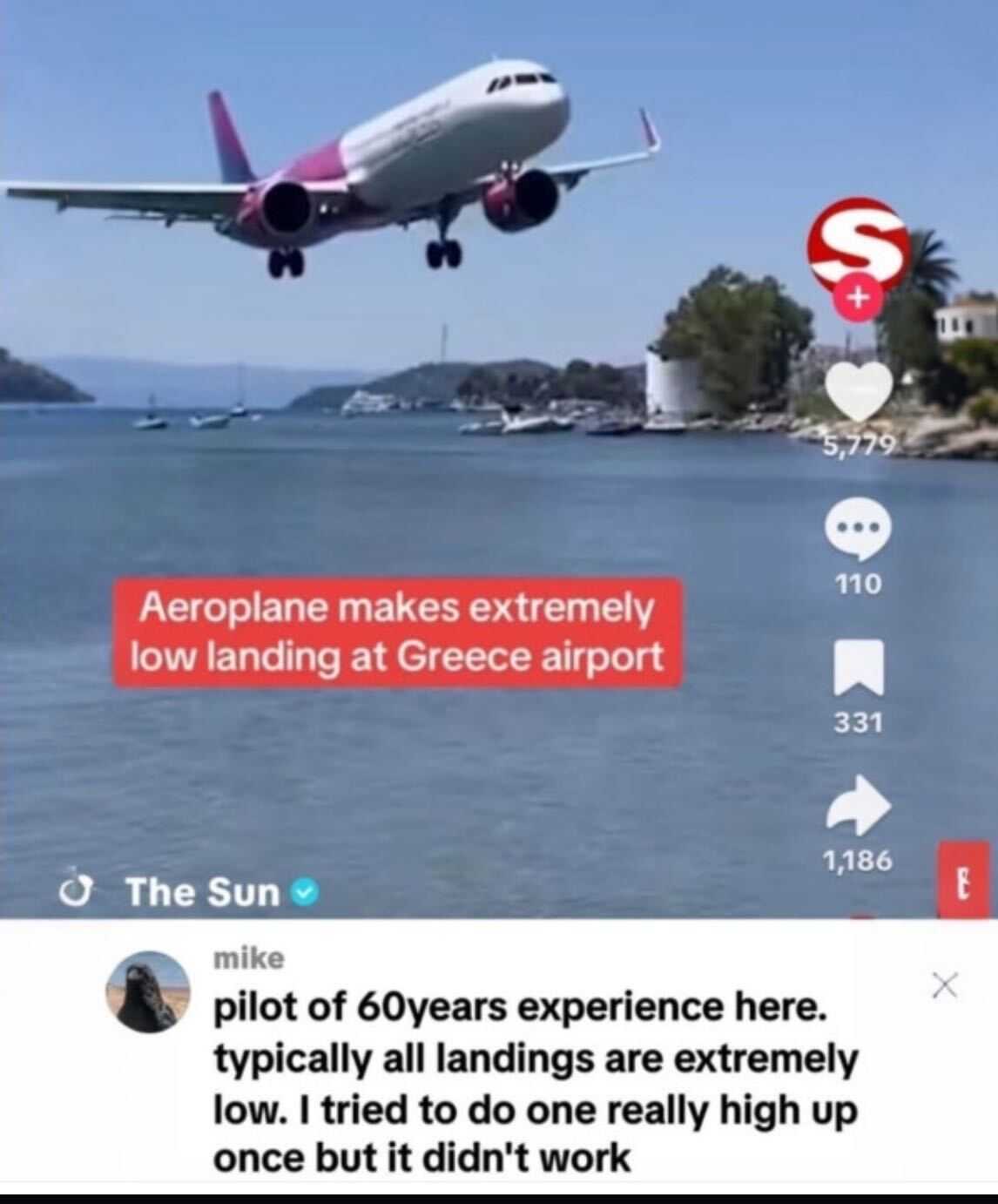The width and height of the screenshot is (998, 1204).
Task: Tap the red Aeroplane low landing caption
Action: tap(396, 632)
